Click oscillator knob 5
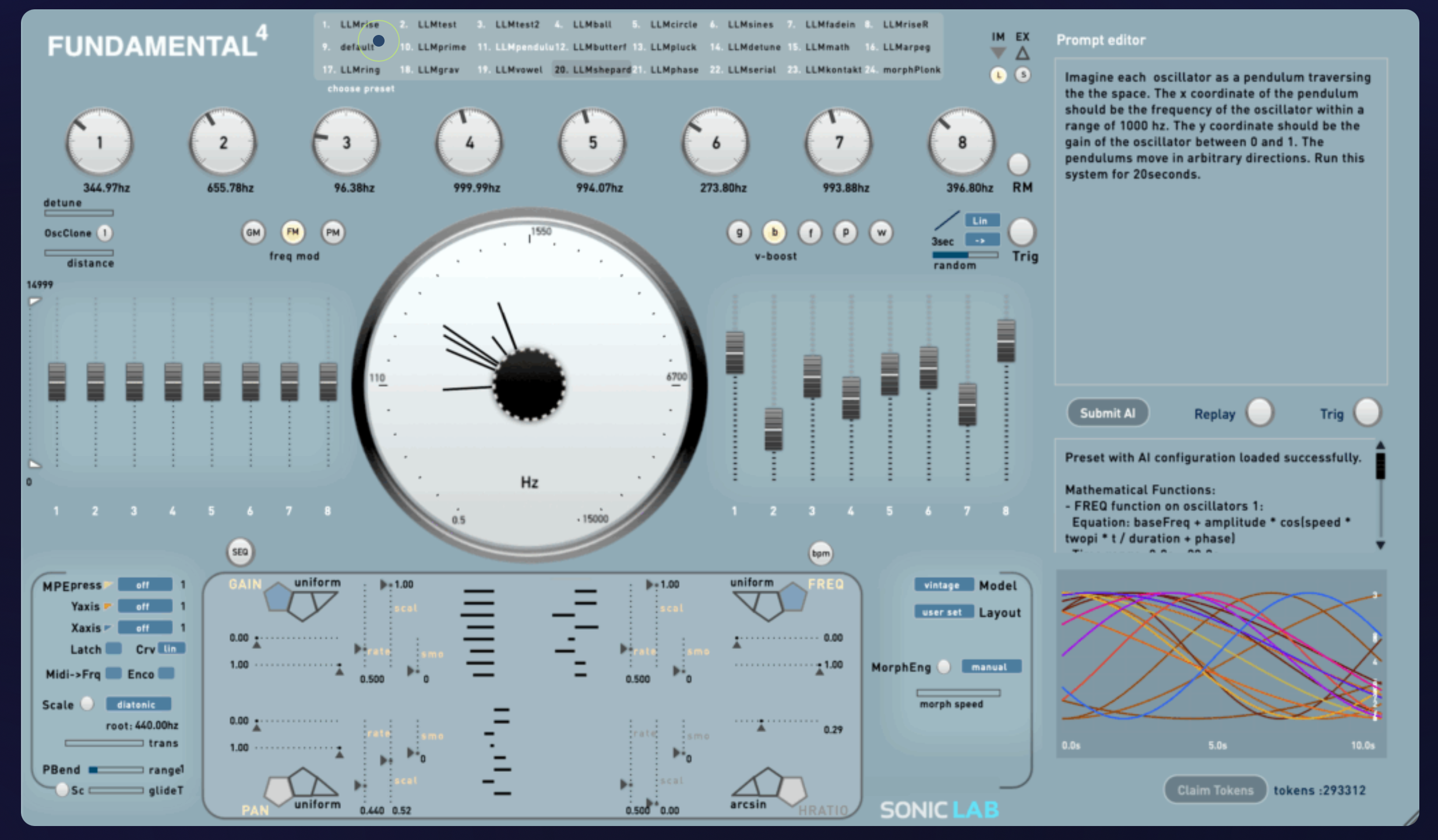1438x840 pixels. tap(593, 142)
